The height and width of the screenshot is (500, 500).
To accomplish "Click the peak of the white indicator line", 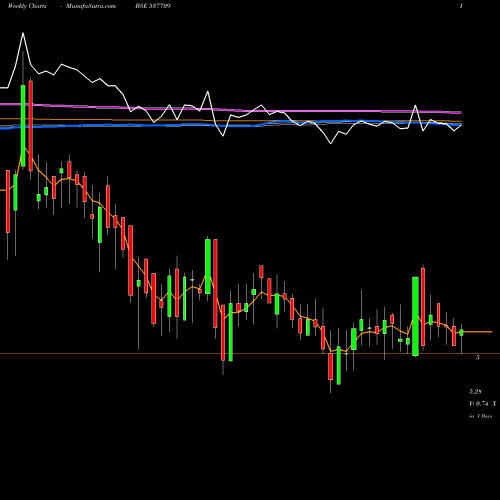I will 23,33.
